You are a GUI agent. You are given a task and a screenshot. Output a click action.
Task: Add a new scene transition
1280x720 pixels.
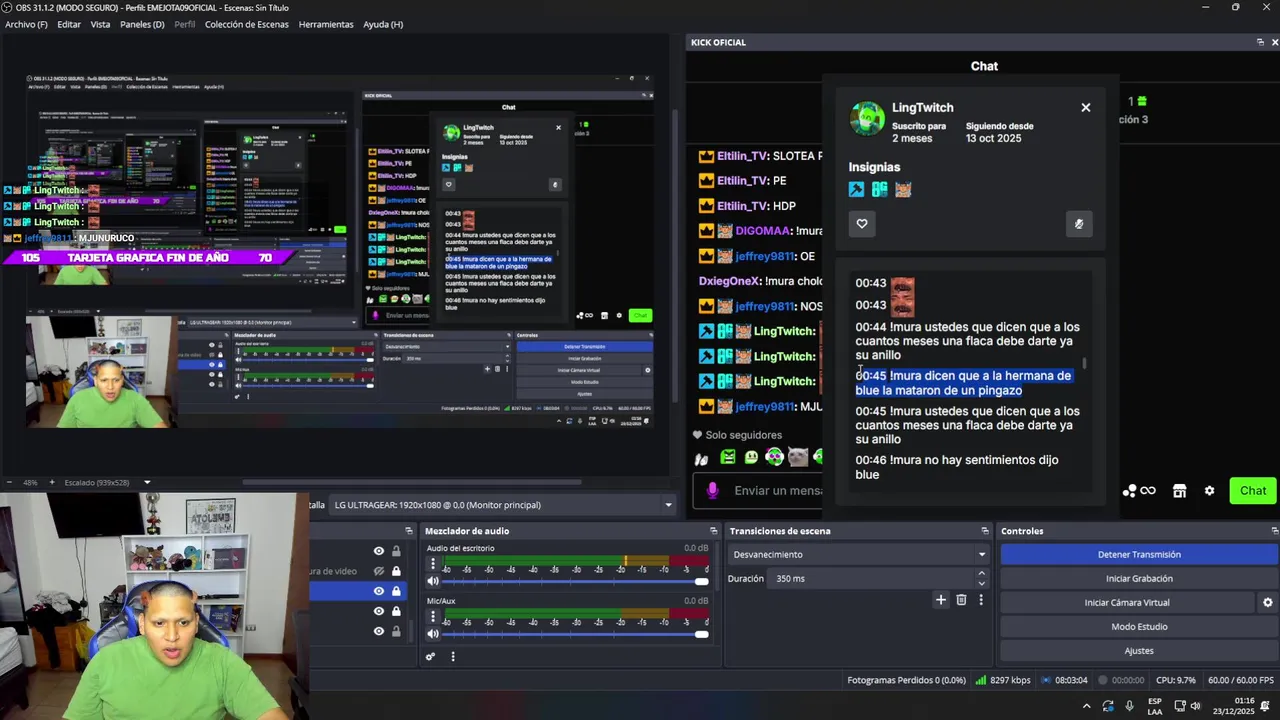(x=940, y=600)
